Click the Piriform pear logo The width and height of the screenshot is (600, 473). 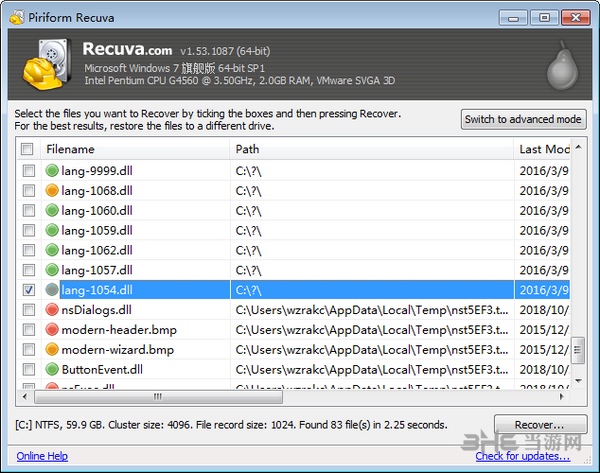[562, 66]
